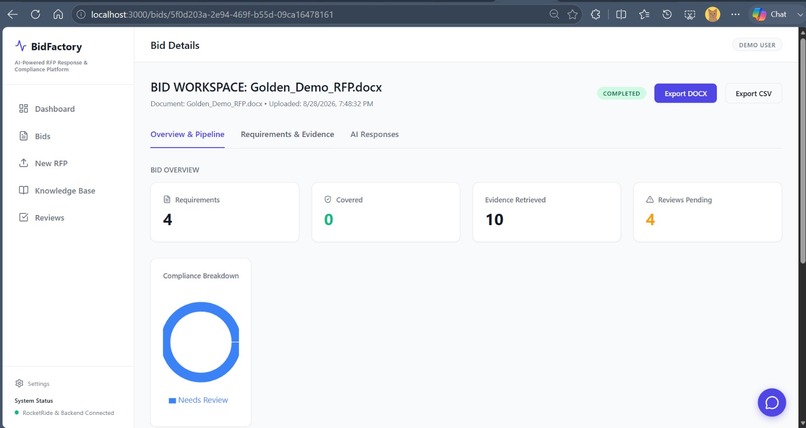The width and height of the screenshot is (806, 428).
Task: Click the 'Bid Details' page heading
Action: (x=175, y=45)
